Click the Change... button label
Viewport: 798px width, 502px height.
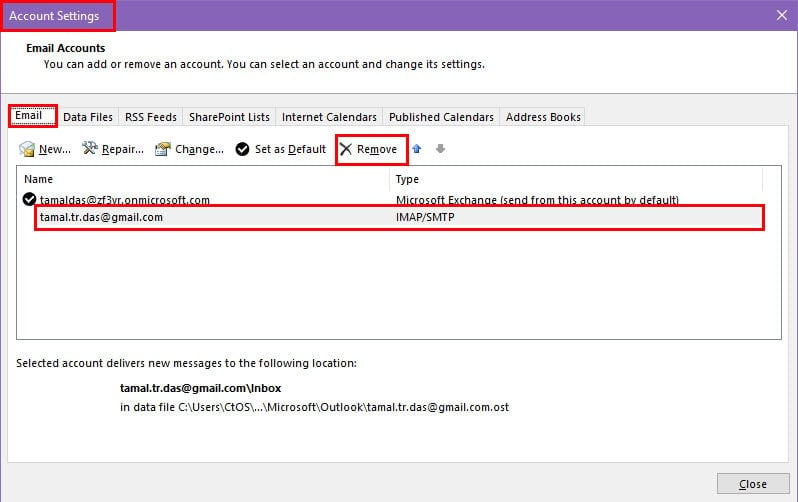pyautogui.click(x=200, y=149)
